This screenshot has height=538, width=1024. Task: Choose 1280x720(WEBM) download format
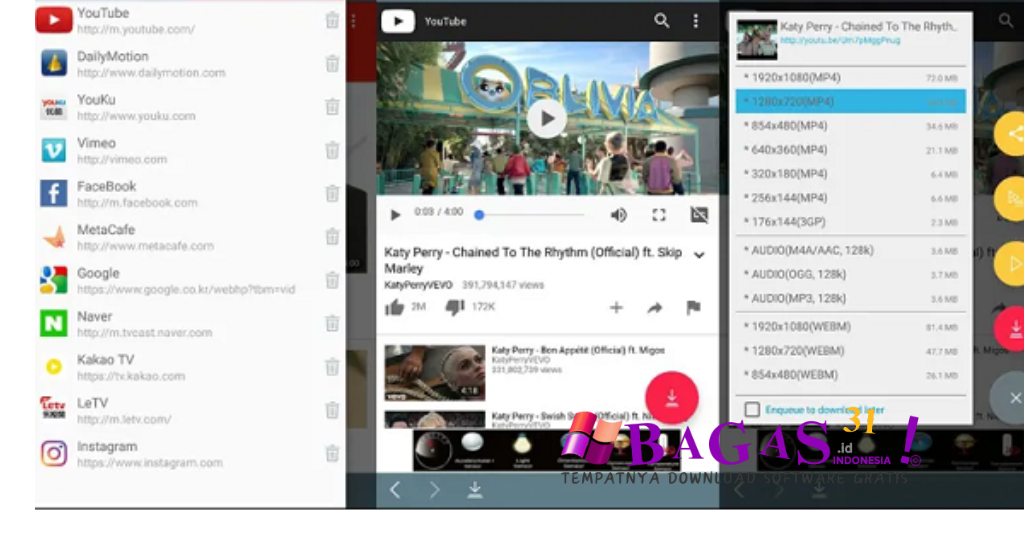click(850, 351)
